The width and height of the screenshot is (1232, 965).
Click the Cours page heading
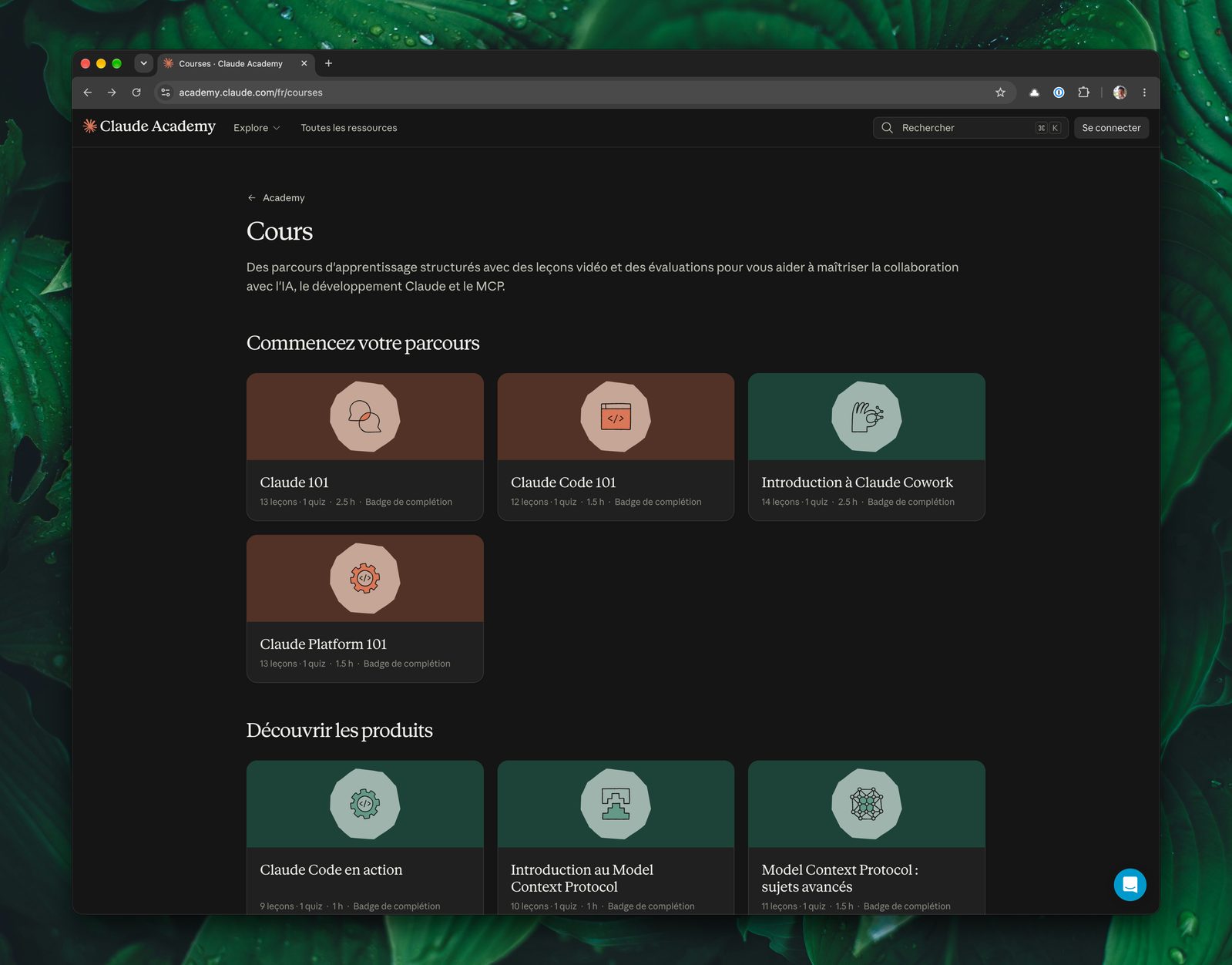[280, 231]
